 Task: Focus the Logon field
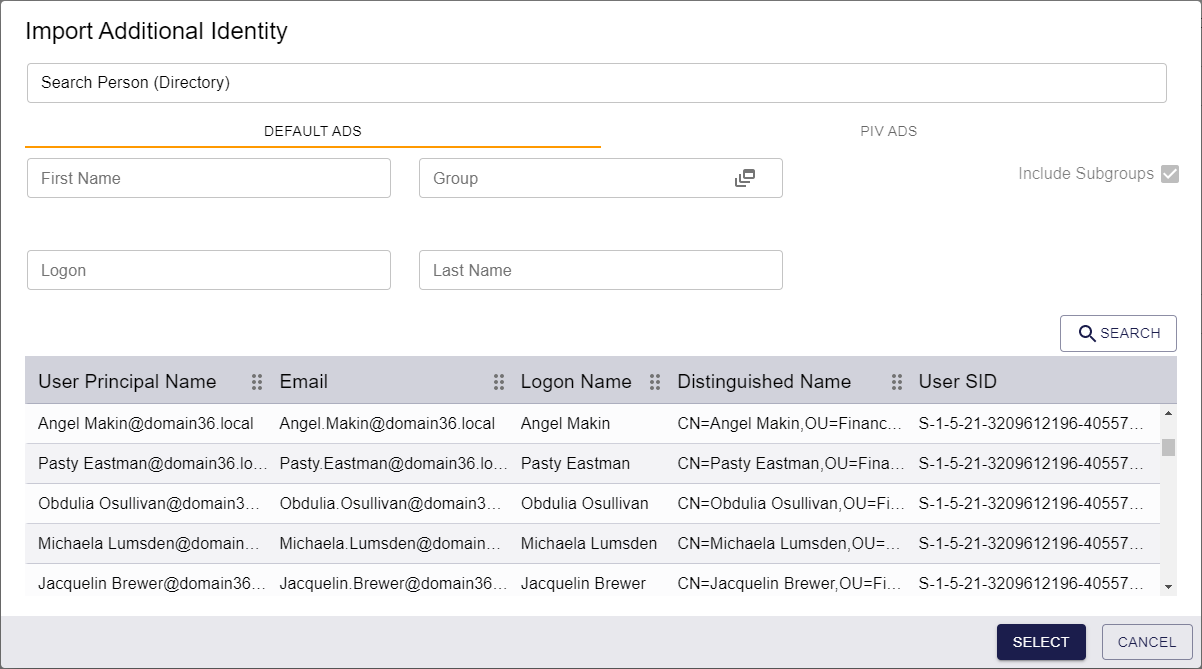[209, 270]
